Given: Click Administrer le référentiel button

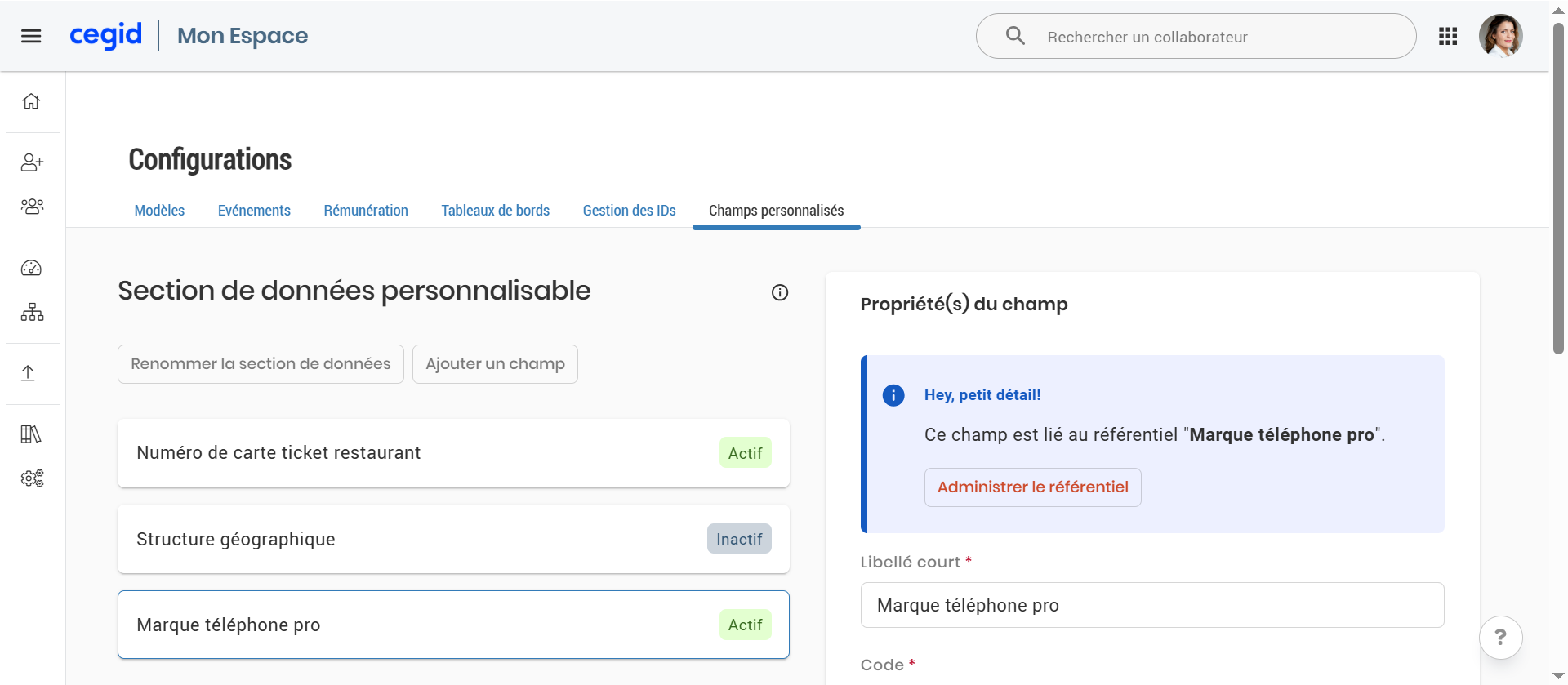Looking at the screenshot, I should (x=1032, y=487).
